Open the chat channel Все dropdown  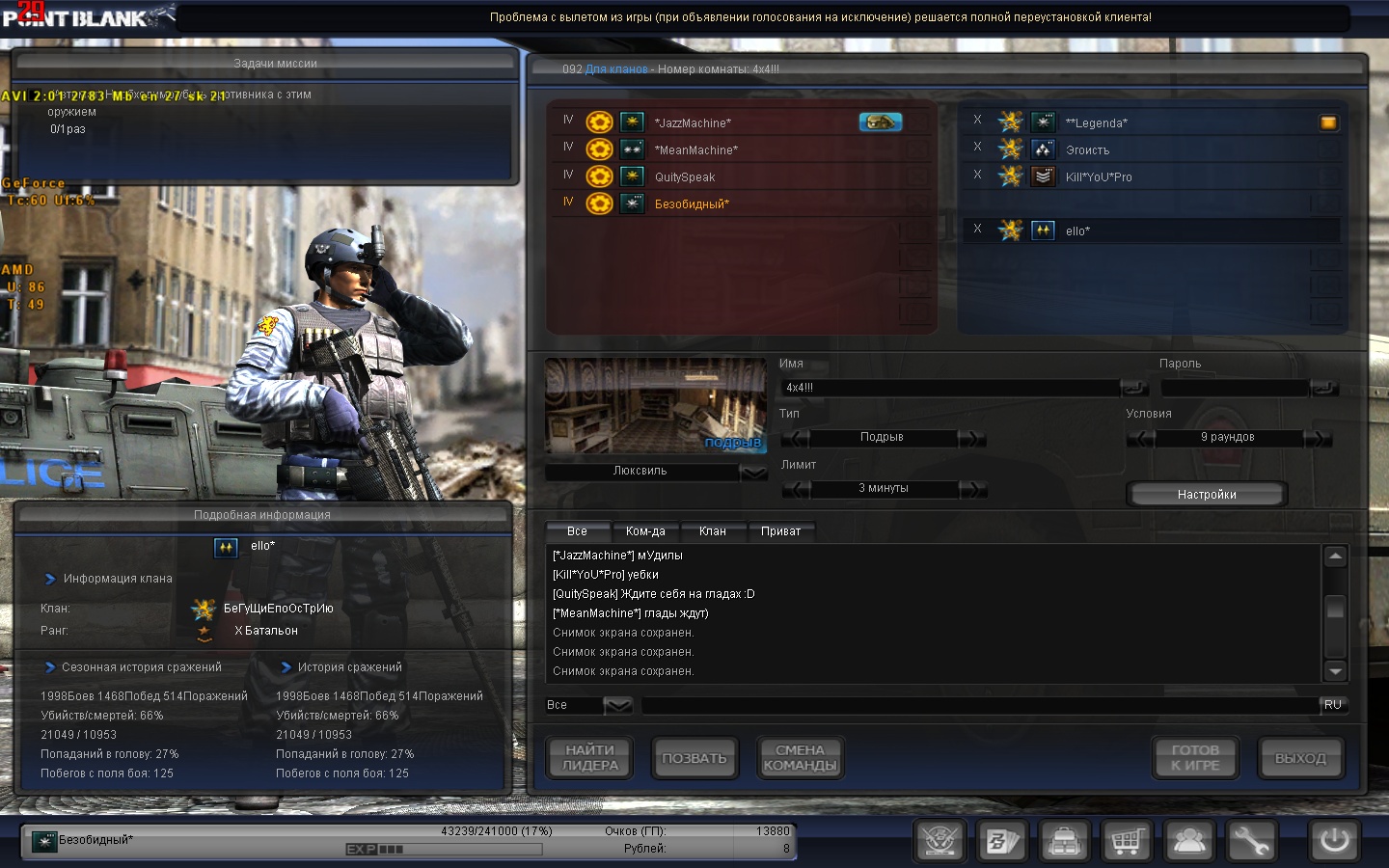point(617,705)
